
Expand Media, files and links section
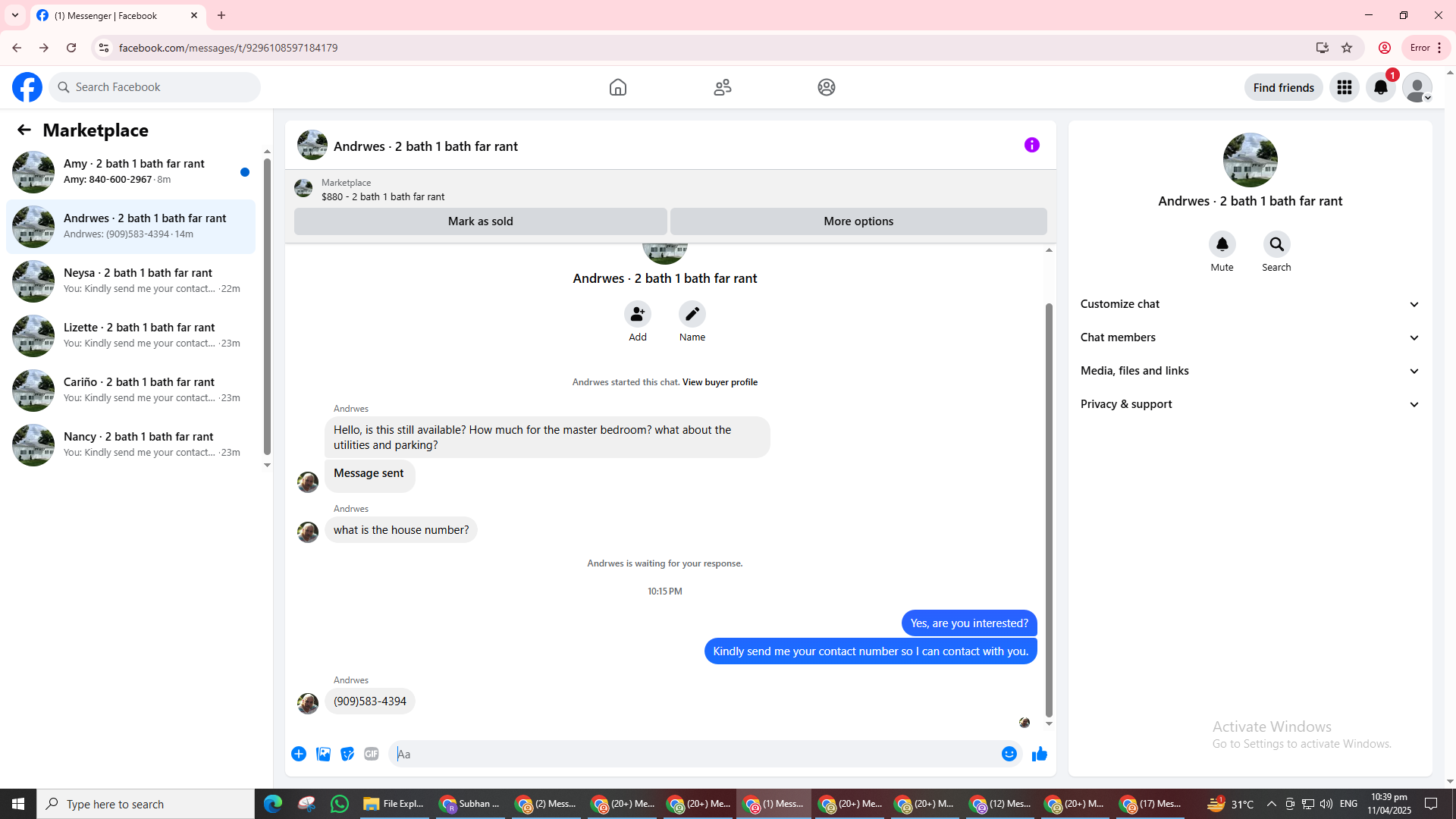pyautogui.click(x=1250, y=371)
